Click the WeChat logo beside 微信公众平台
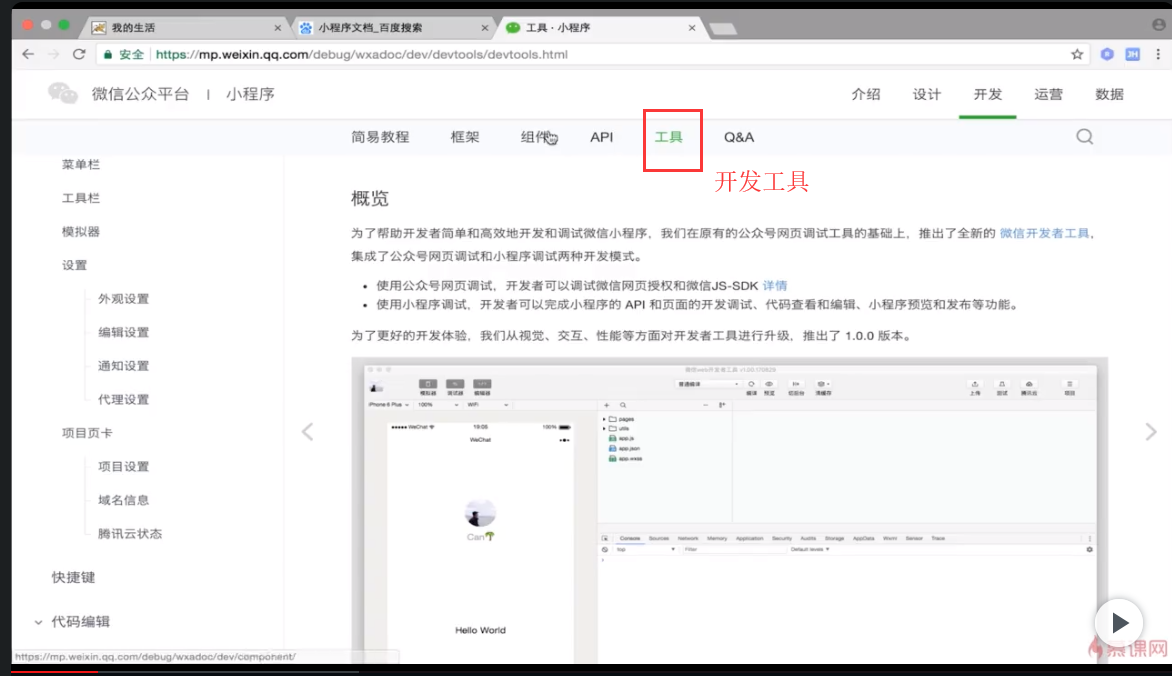The image size is (1172, 676). [63, 93]
